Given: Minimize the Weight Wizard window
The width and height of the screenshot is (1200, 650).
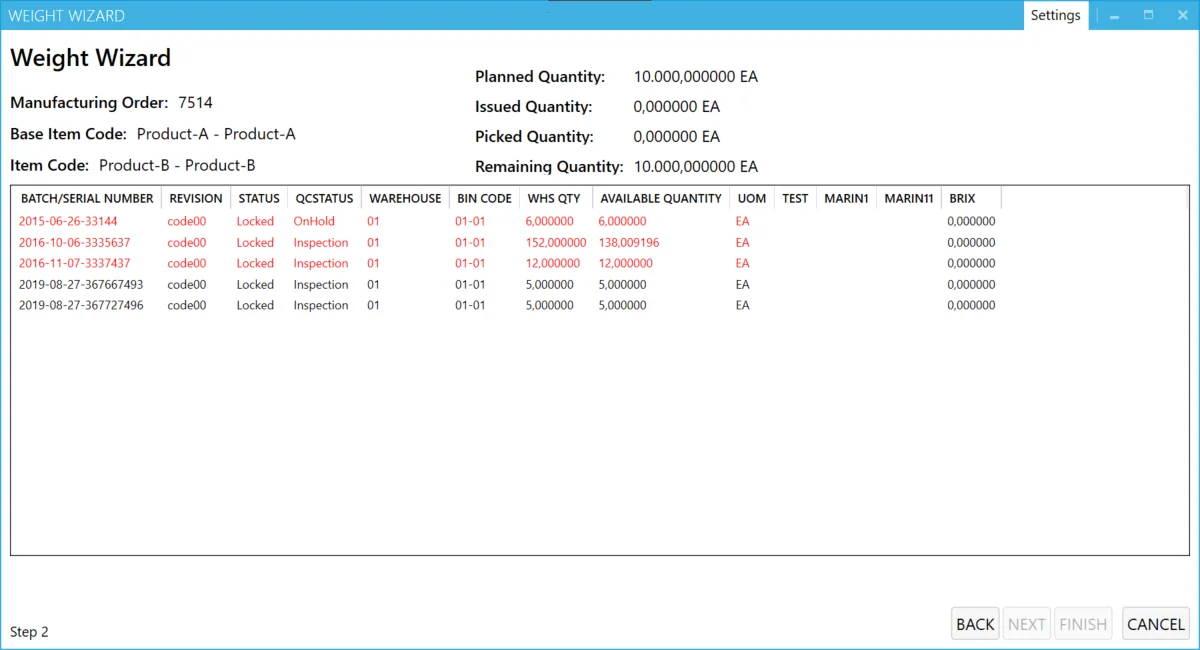Looking at the screenshot, I should (1114, 15).
